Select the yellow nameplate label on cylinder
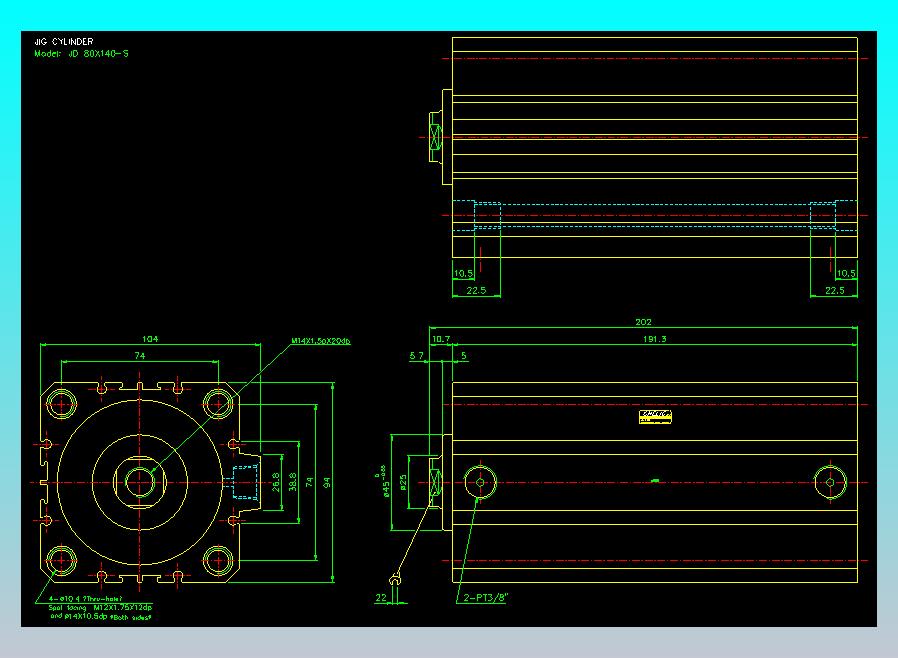 655,417
